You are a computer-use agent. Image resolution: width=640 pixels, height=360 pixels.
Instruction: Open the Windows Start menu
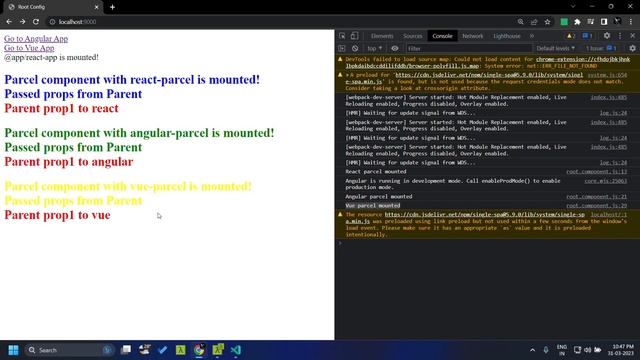[x=13, y=350]
